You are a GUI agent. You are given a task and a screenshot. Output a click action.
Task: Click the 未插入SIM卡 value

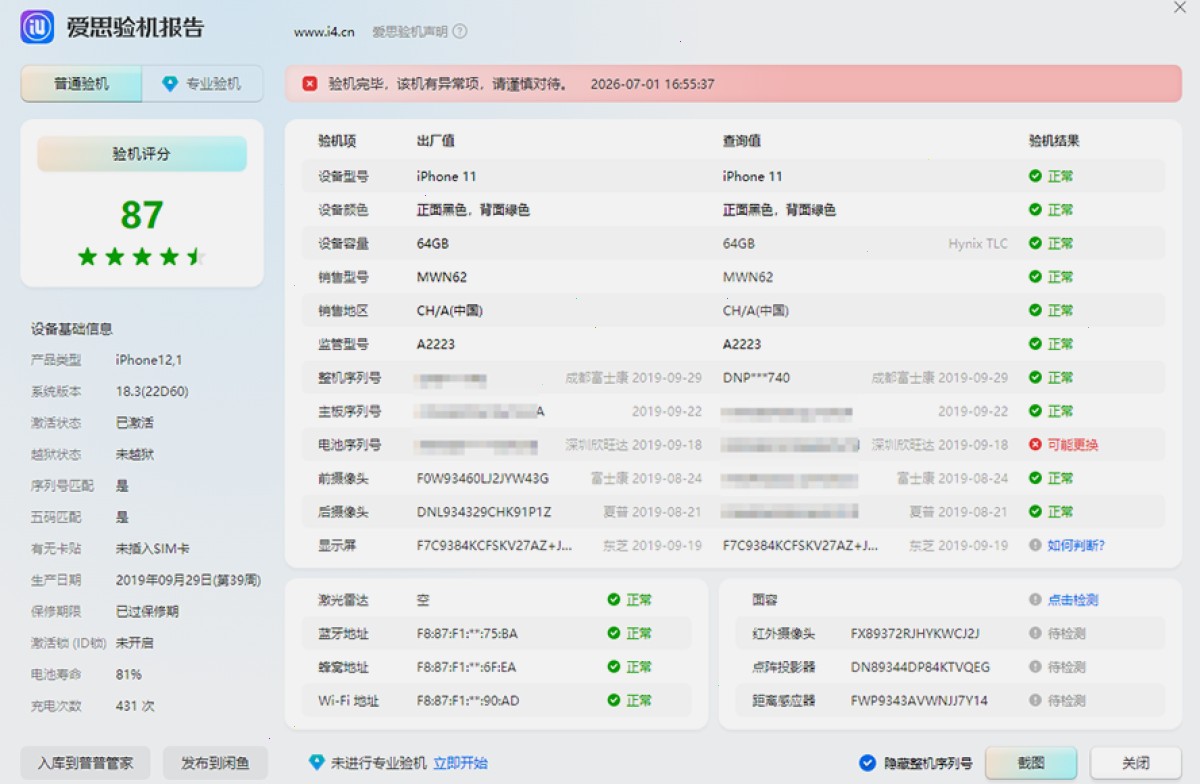[x=153, y=549]
